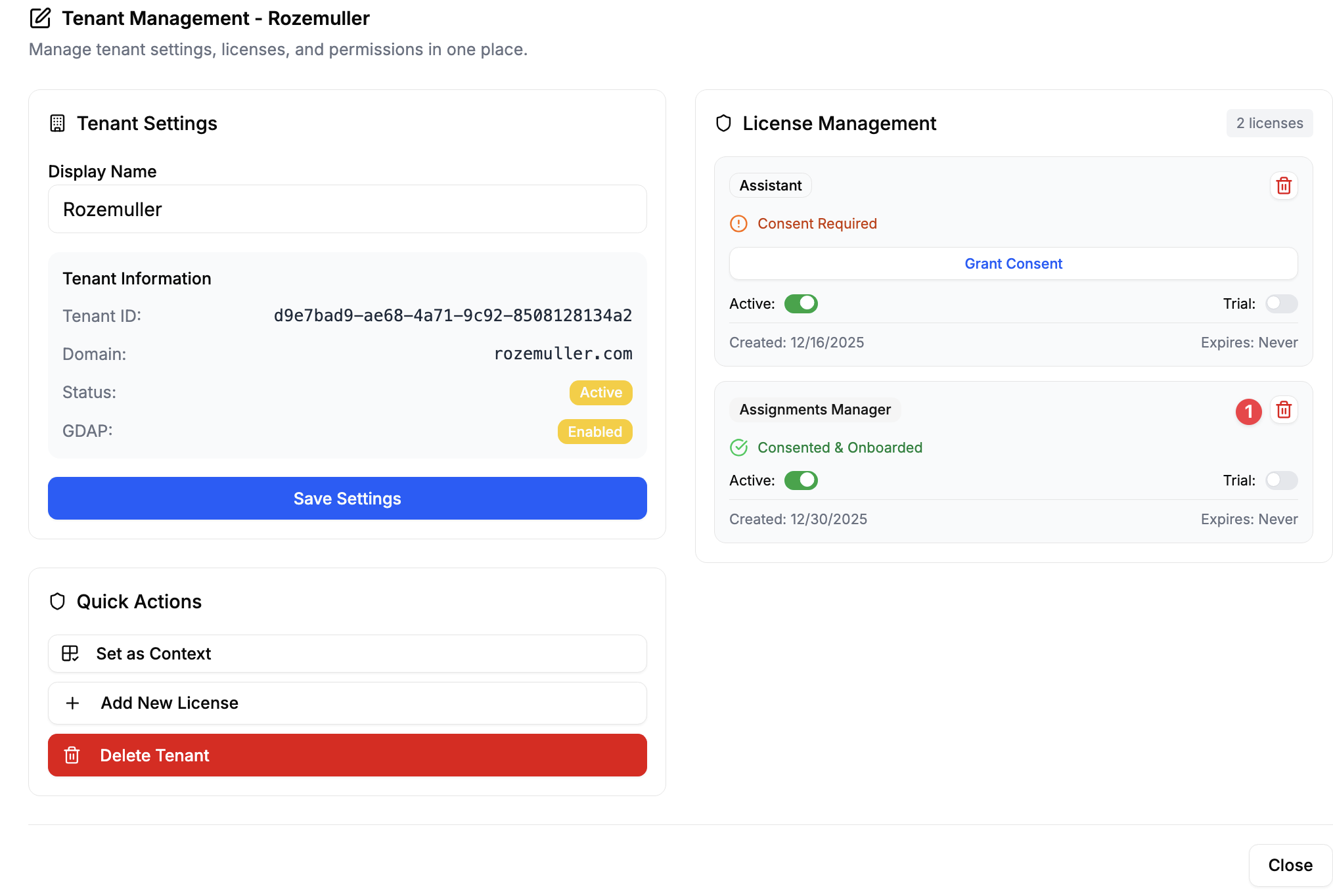The width and height of the screenshot is (1333, 896).
Task: Enable Trial switch for Assignments Manager
Action: (x=1280, y=480)
